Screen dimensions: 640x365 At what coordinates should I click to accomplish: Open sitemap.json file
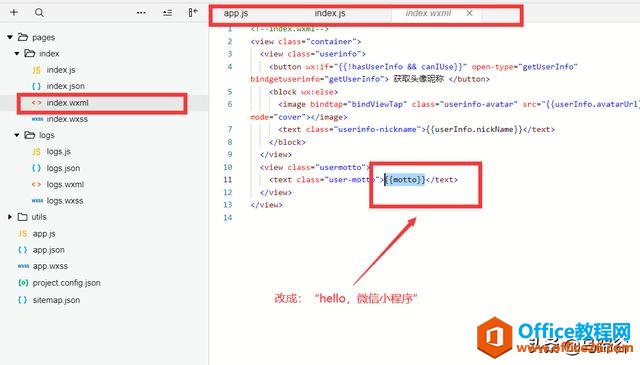click(x=56, y=300)
